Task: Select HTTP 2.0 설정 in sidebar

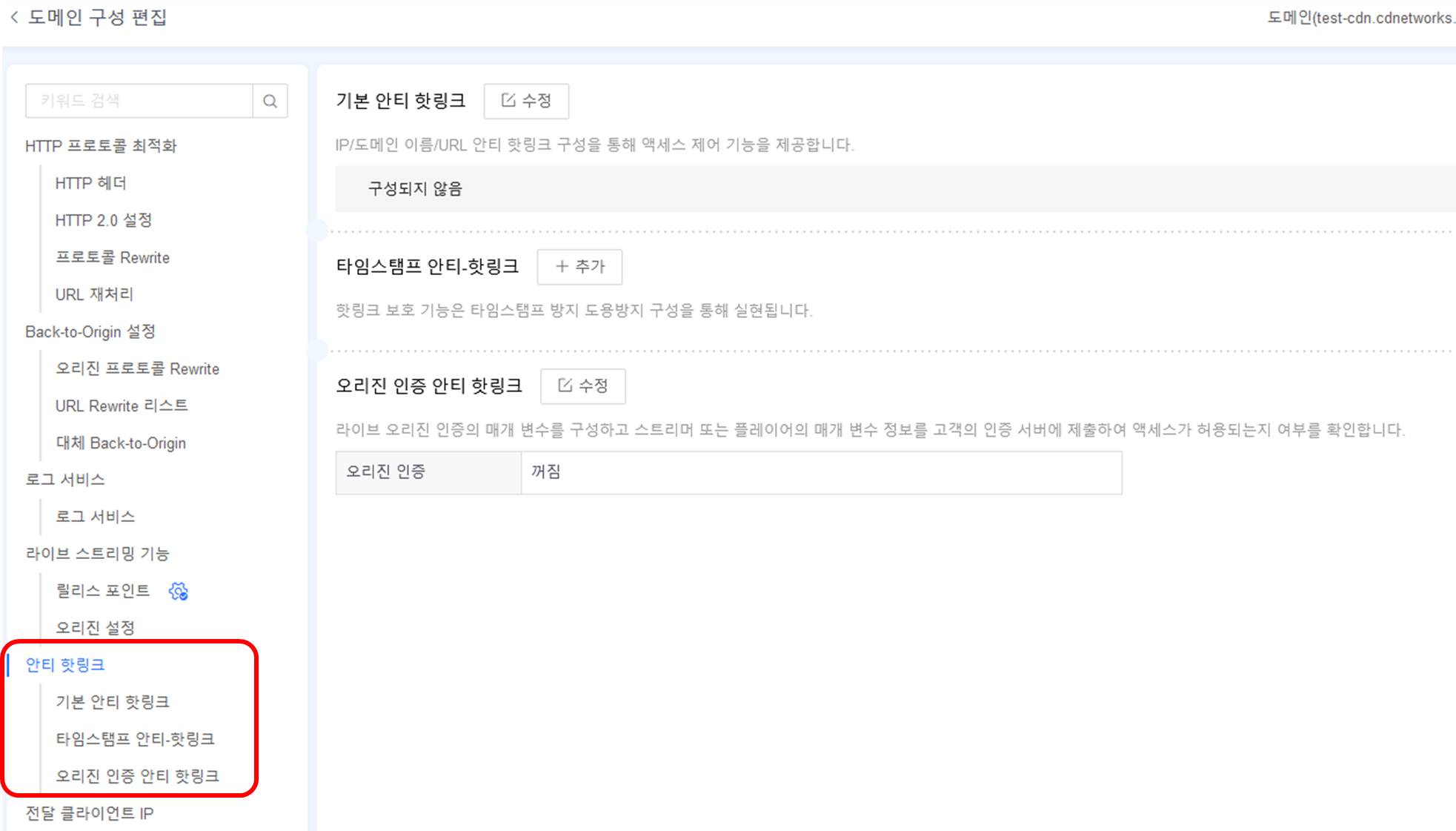Action: click(103, 219)
